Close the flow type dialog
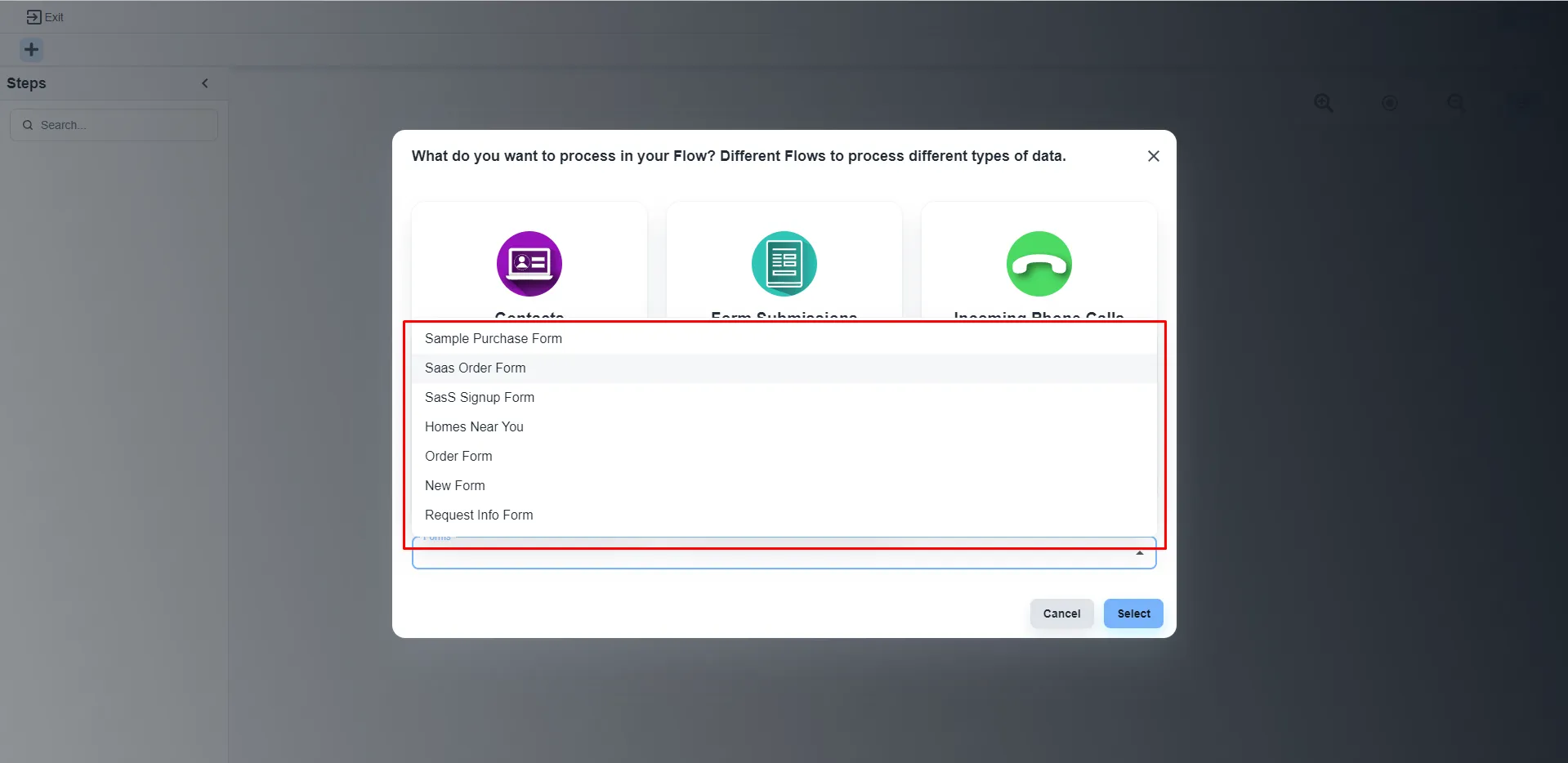Viewport: 1568px width, 763px height. [1154, 156]
